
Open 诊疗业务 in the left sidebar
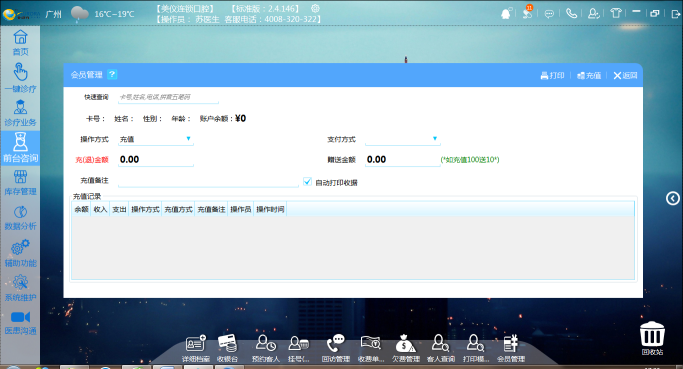tap(20, 113)
